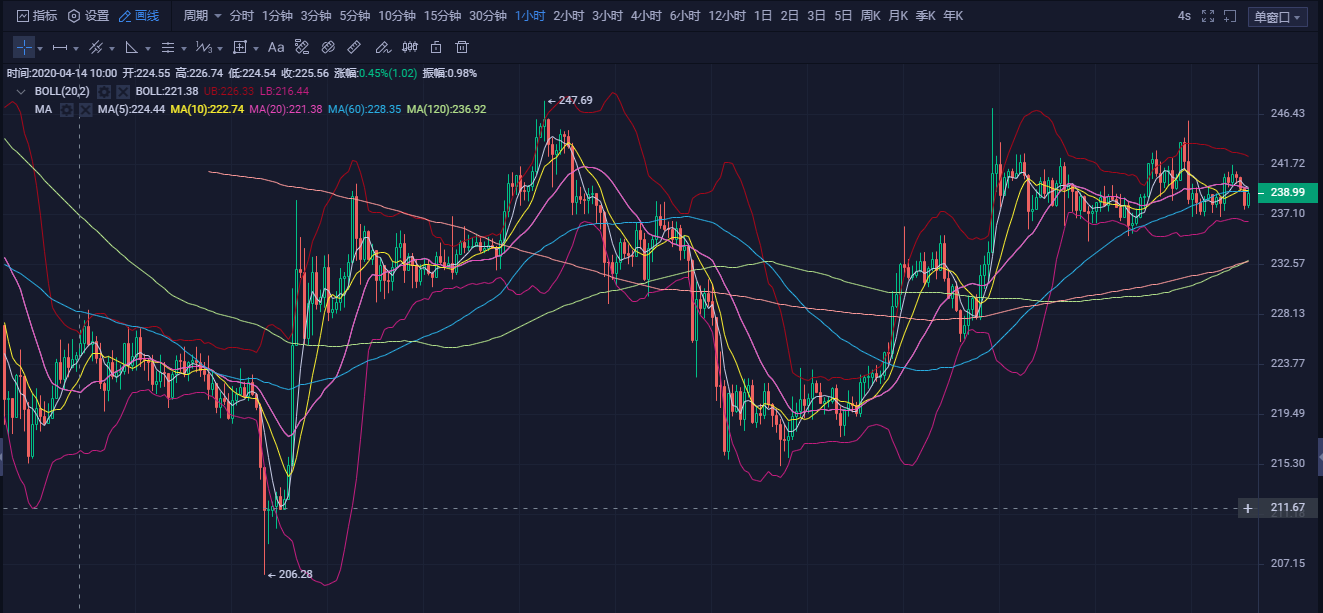1323x613 pixels.
Task: Click the lock drawings icon
Action: coord(435,47)
